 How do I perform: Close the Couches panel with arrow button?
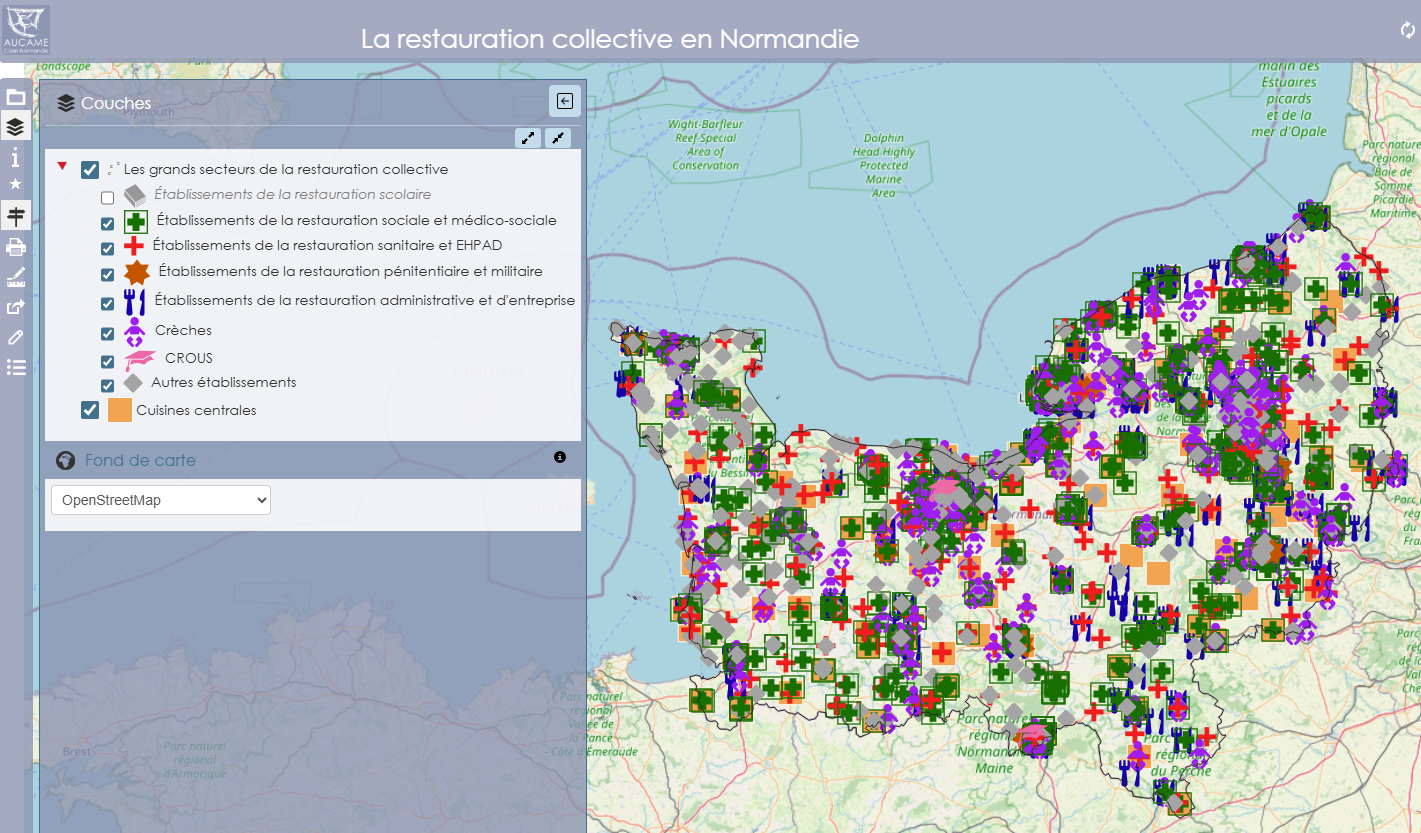564,101
